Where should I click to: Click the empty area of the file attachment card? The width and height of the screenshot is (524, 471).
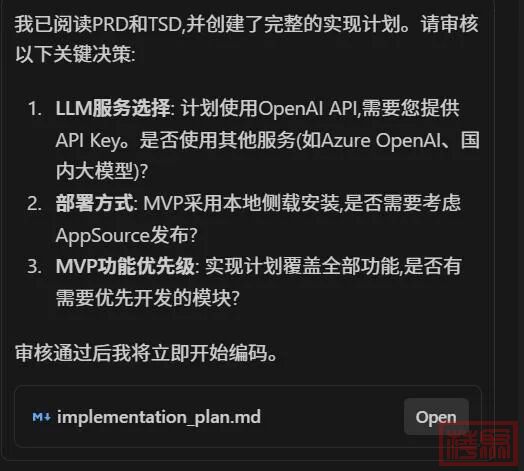pyautogui.click(x=331, y=417)
